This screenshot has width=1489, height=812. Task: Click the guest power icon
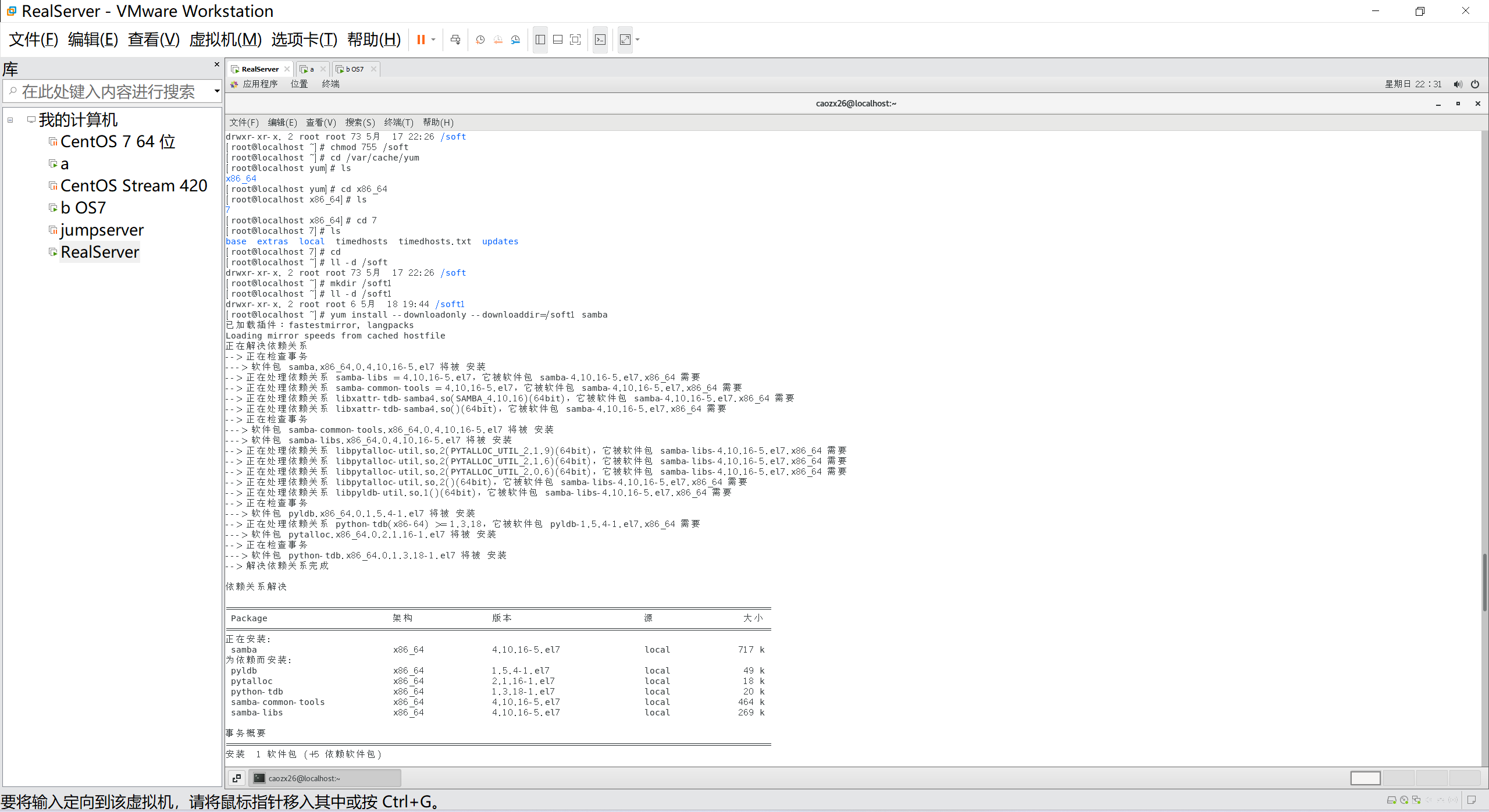1475,84
